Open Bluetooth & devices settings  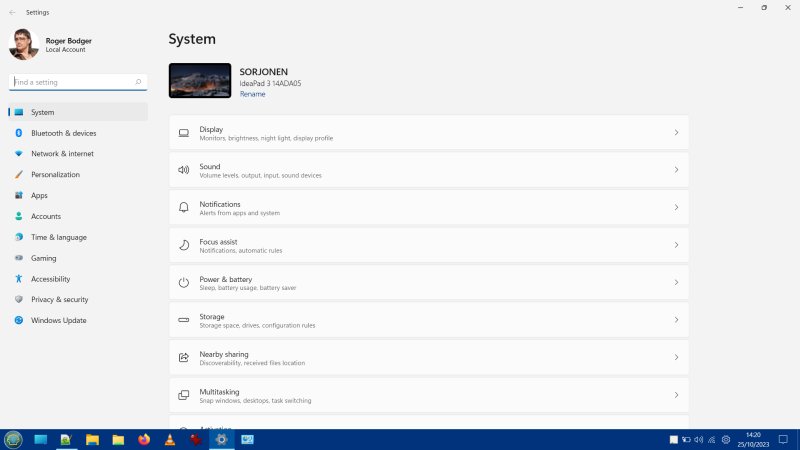63,133
